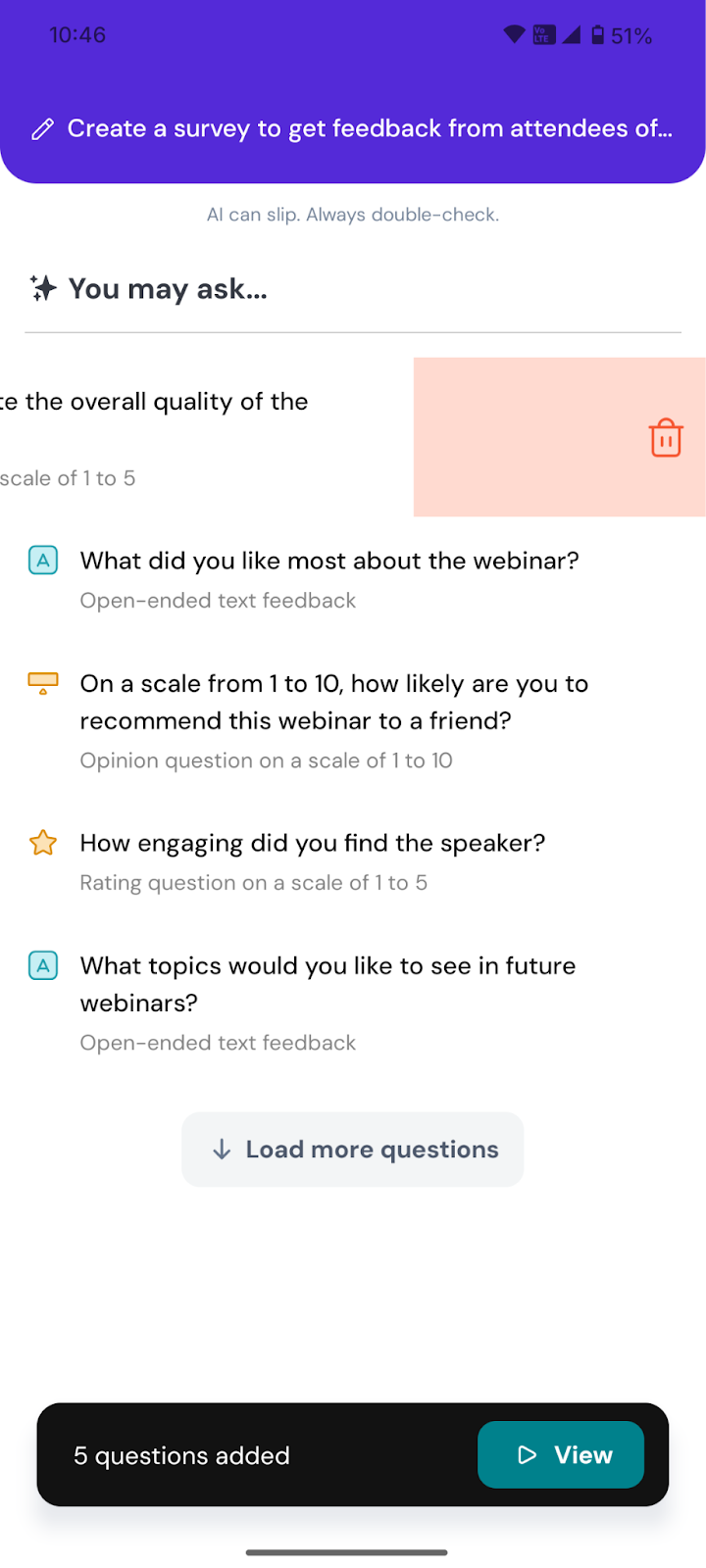706x1568 pixels.
Task: Tap text icon next to 'like most' question
Action: [x=43, y=561]
